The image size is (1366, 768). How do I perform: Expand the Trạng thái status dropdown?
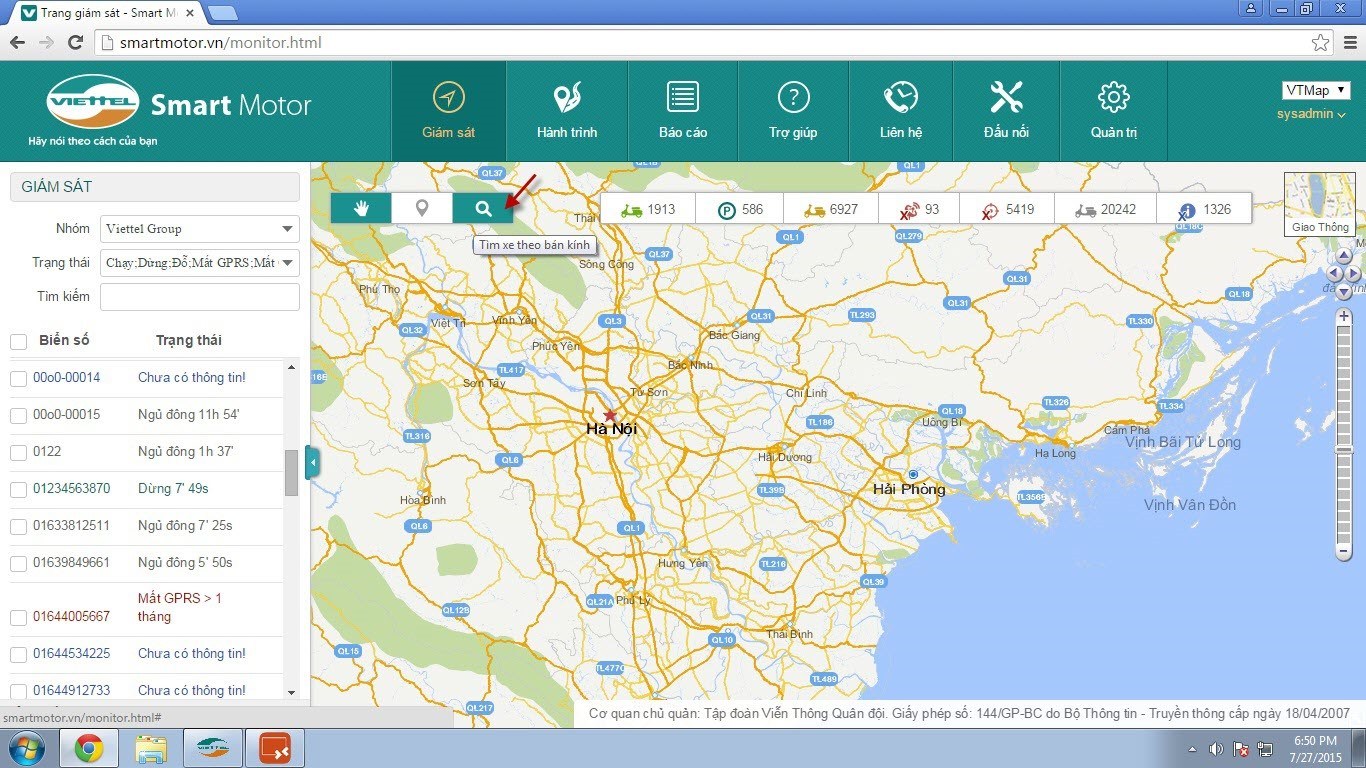point(200,263)
